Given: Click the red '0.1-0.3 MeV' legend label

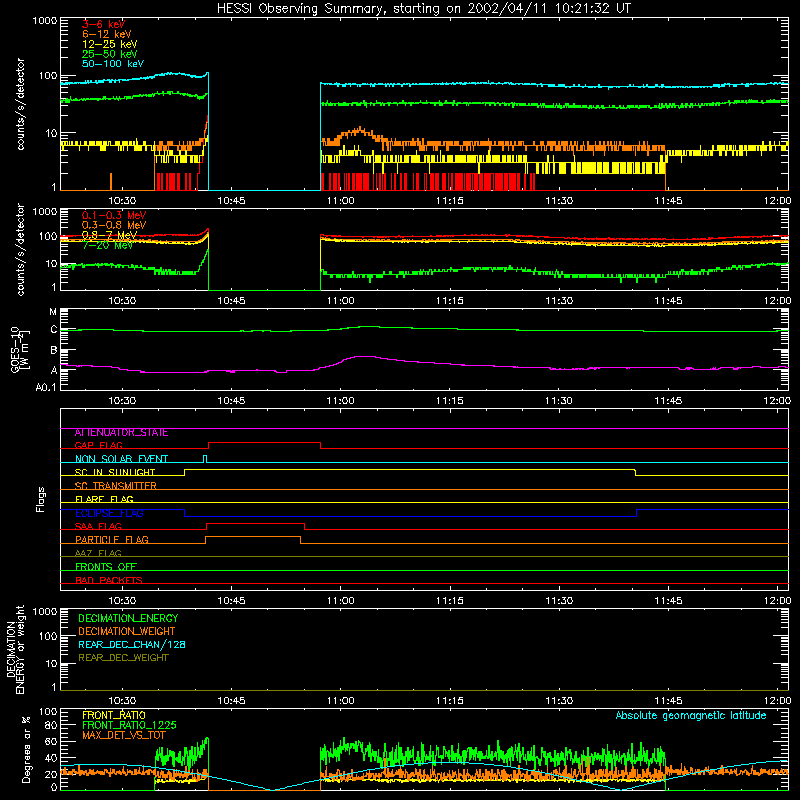Looking at the screenshot, I should (114, 215).
